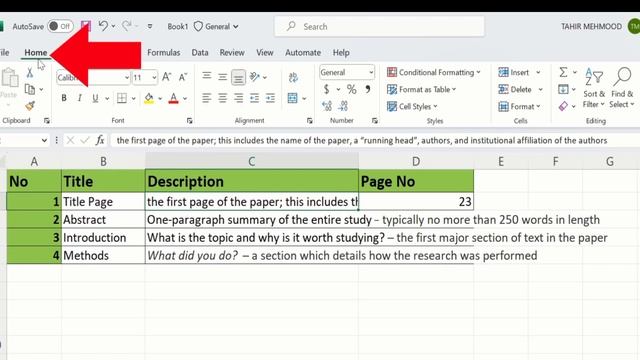
Task: Open the Format cells menu
Action: [519, 107]
